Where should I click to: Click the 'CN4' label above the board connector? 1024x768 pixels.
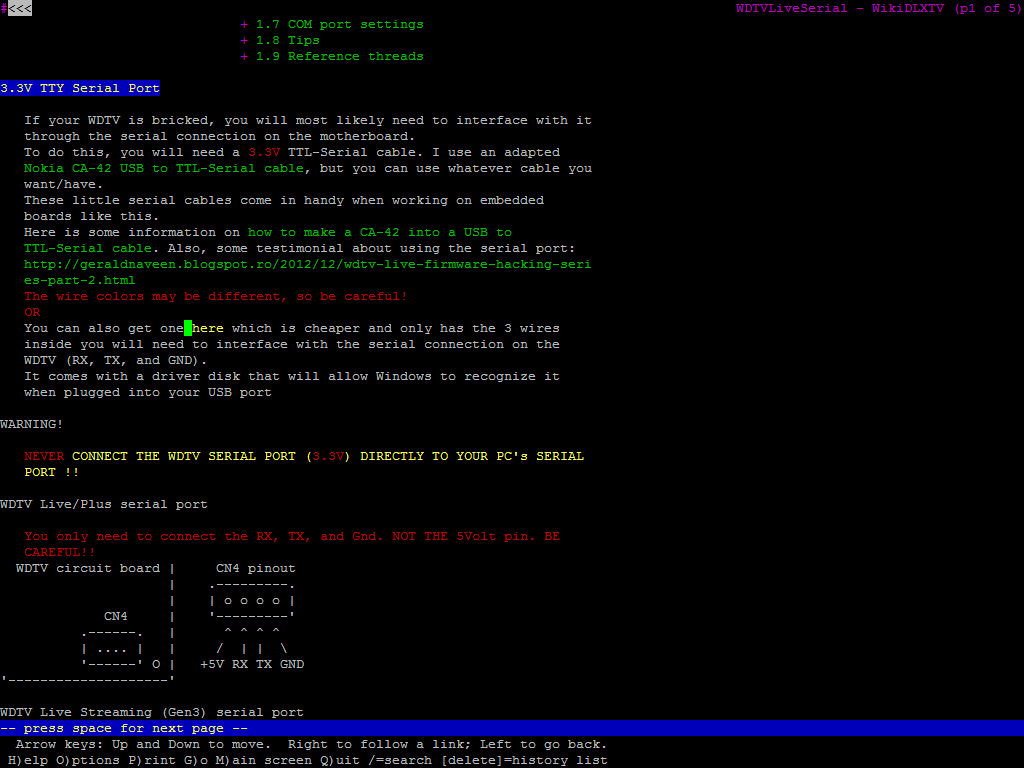[116, 616]
